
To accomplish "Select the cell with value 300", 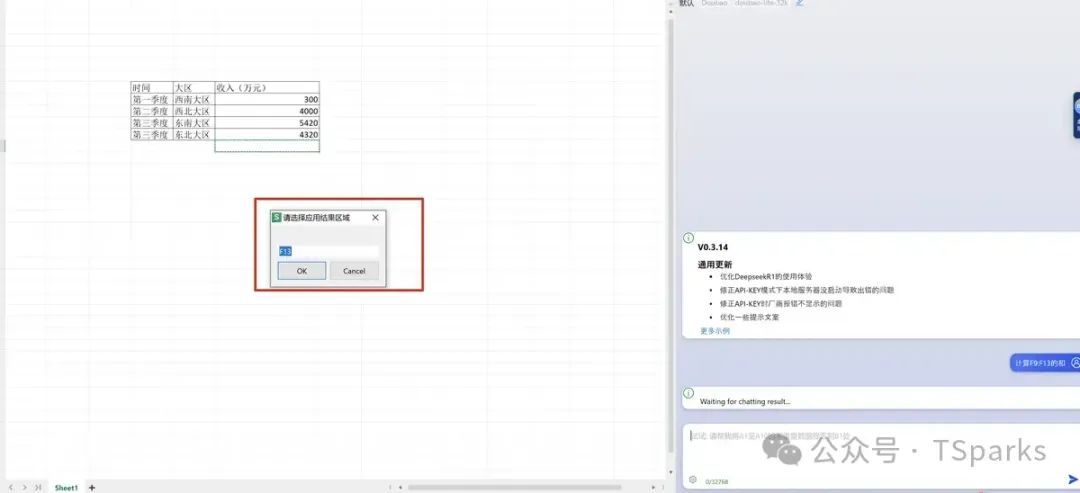I will (x=267, y=100).
